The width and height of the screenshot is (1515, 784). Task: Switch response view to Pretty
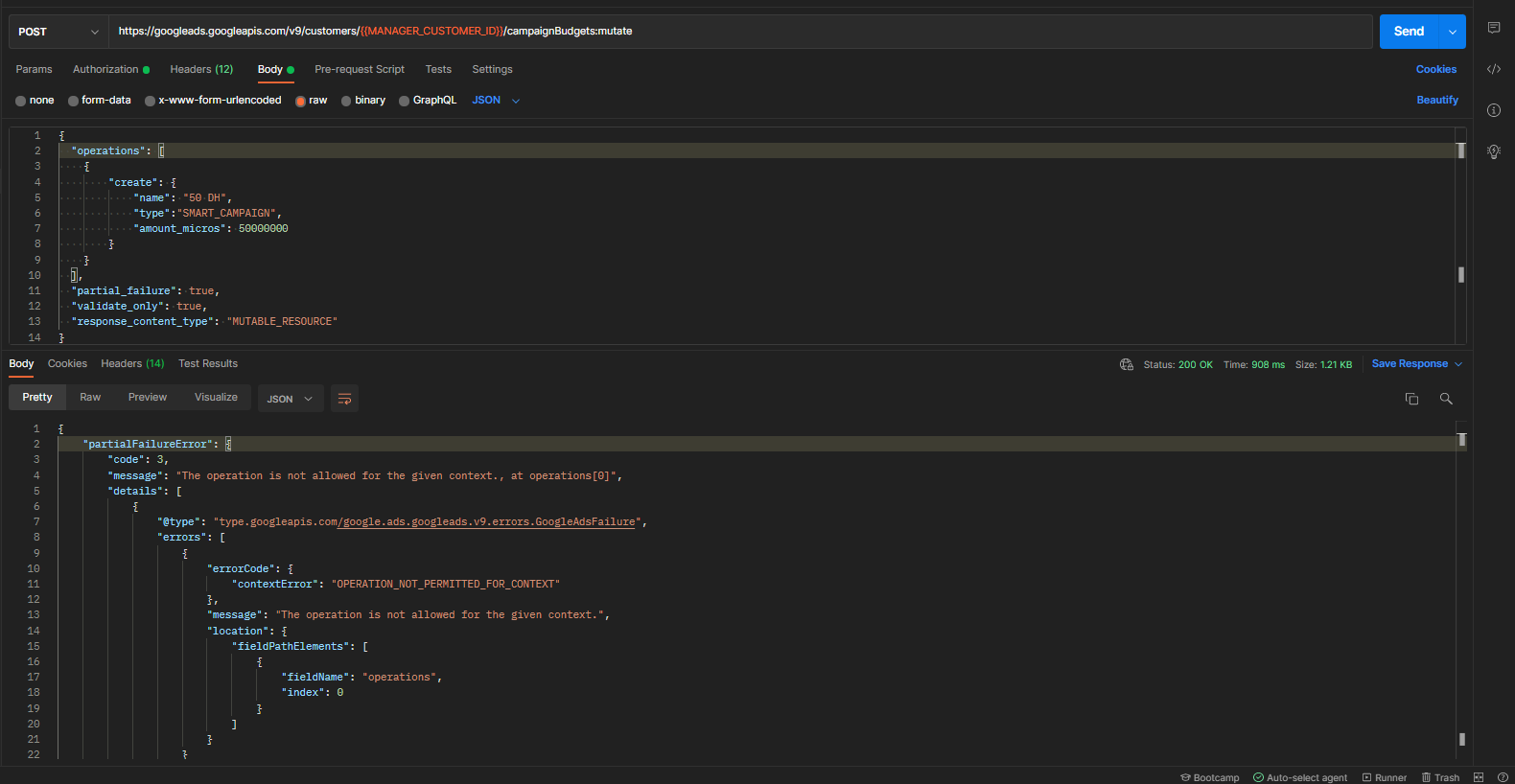coord(37,398)
